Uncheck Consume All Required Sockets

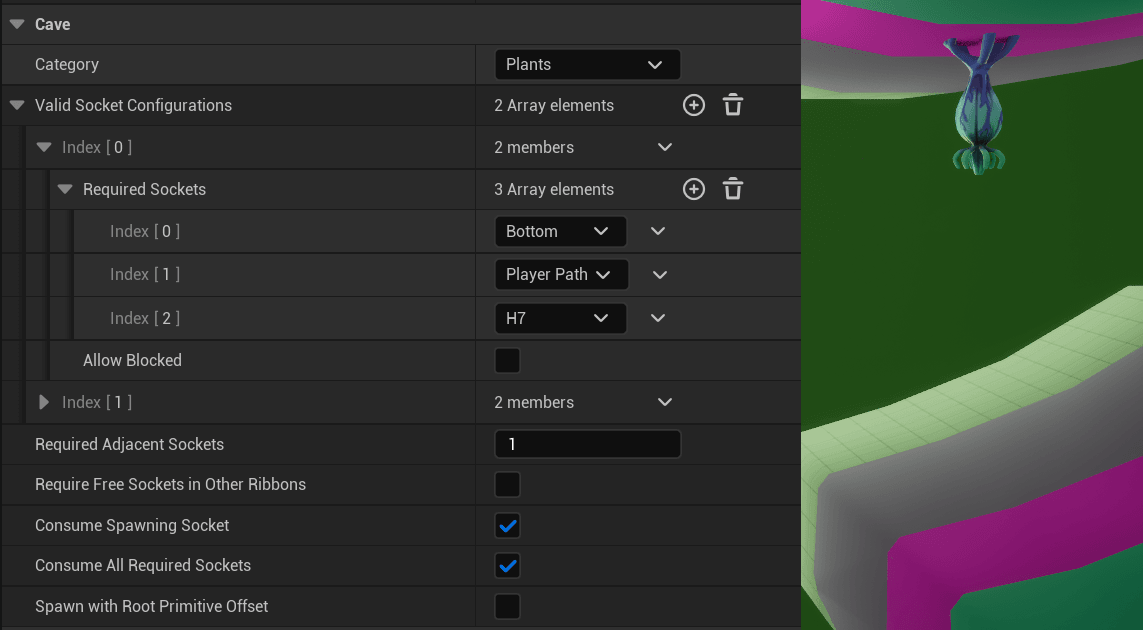coord(507,565)
